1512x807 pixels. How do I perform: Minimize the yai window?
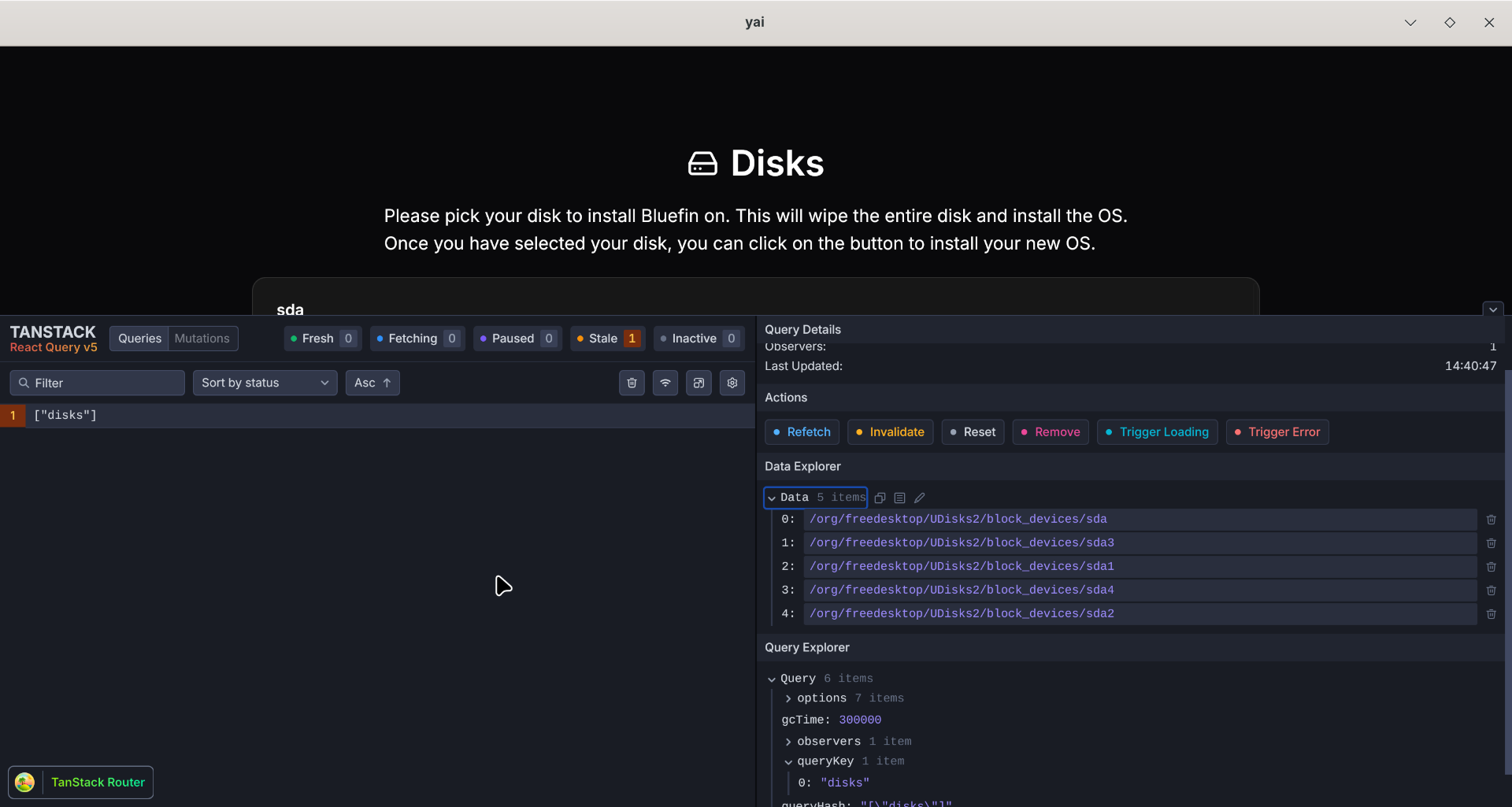coord(1410,23)
